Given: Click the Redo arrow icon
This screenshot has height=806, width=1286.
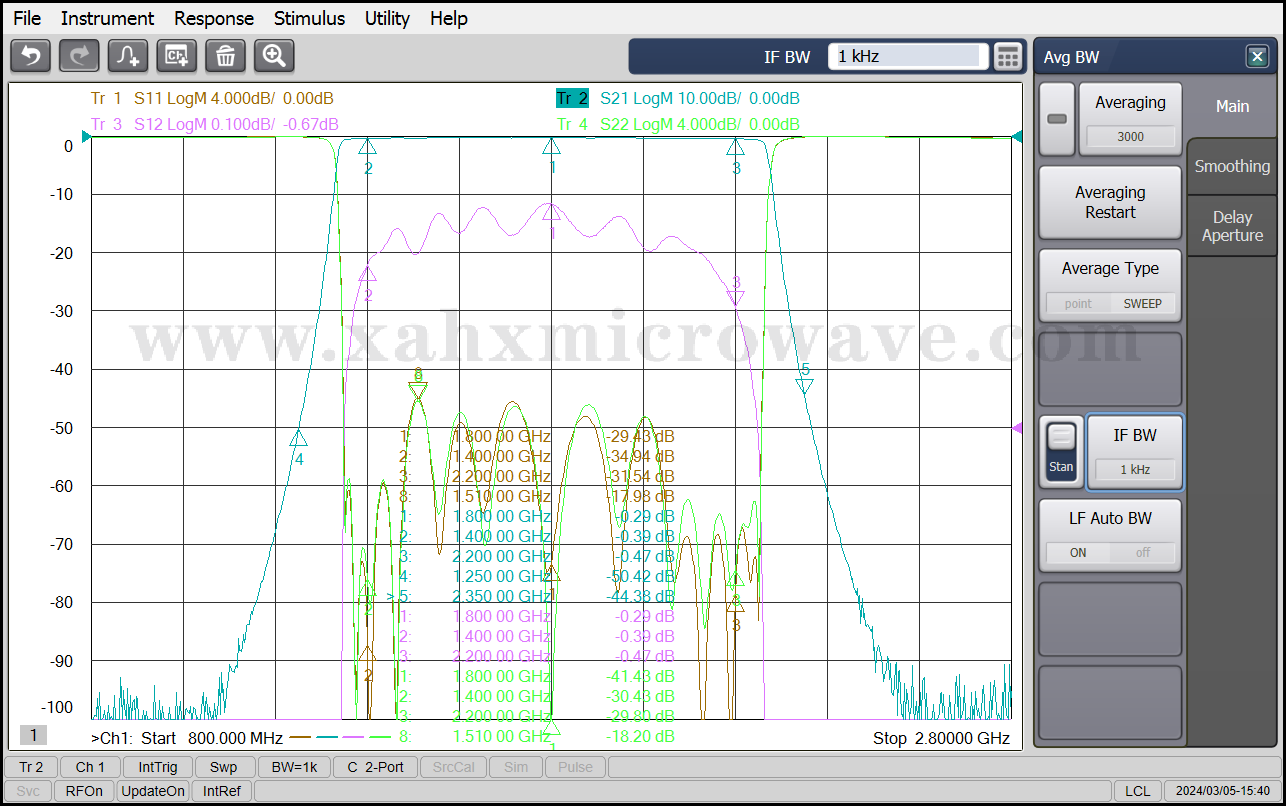Looking at the screenshot, I should (79, 56).
